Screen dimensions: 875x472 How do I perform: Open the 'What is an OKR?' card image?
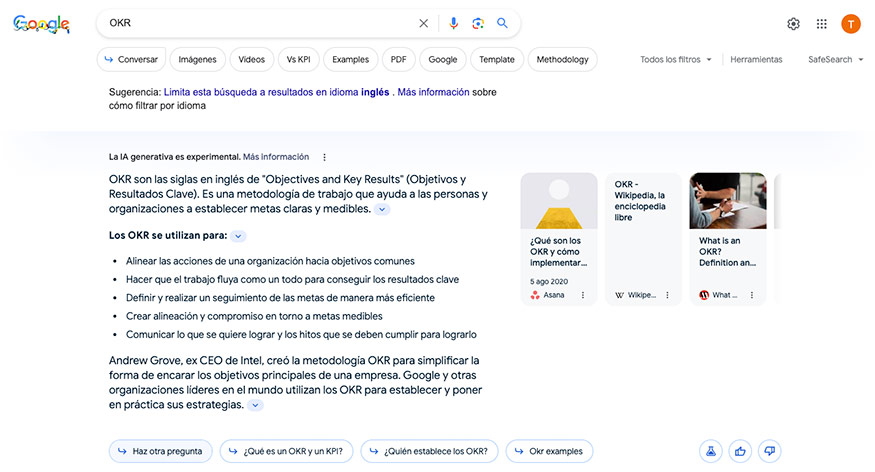[x=728, y=201]
